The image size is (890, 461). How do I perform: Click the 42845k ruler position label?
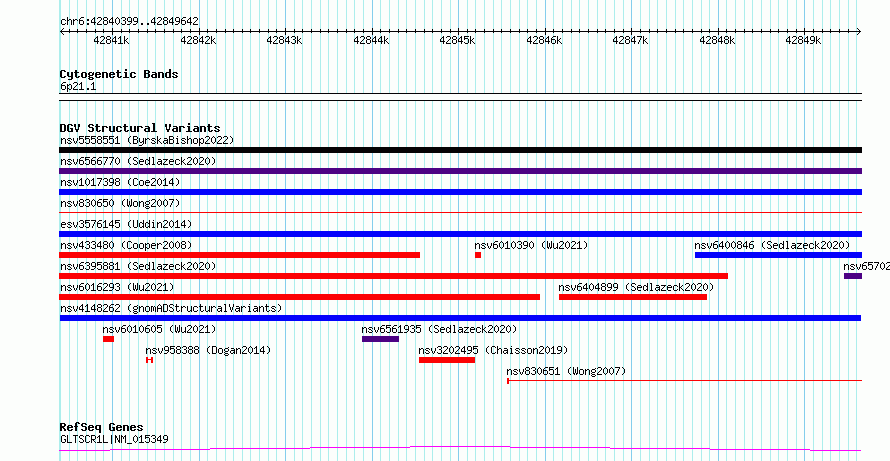[458, 40]
